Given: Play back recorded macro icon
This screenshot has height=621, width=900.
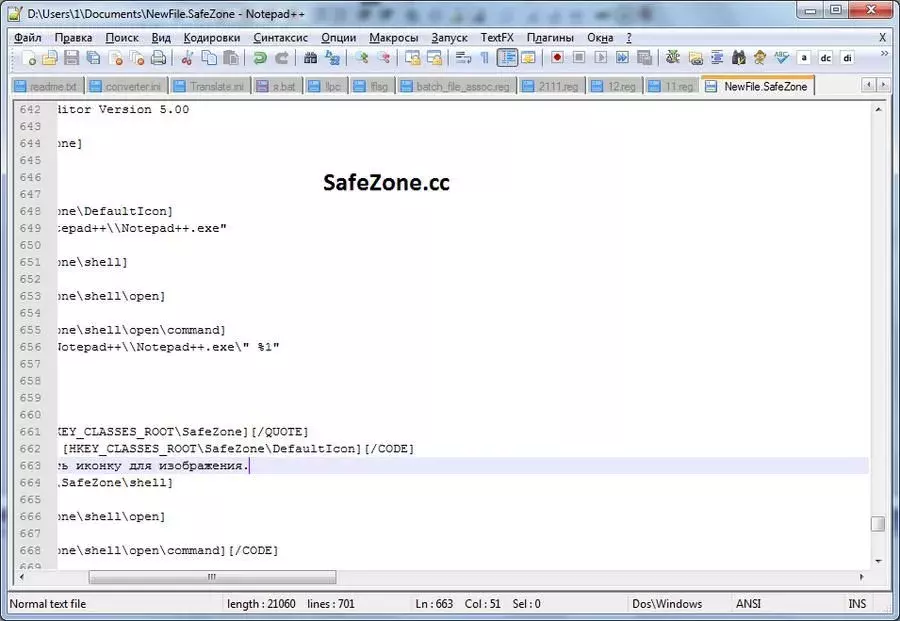Looking at the screenshot, I should click(600, 58).
